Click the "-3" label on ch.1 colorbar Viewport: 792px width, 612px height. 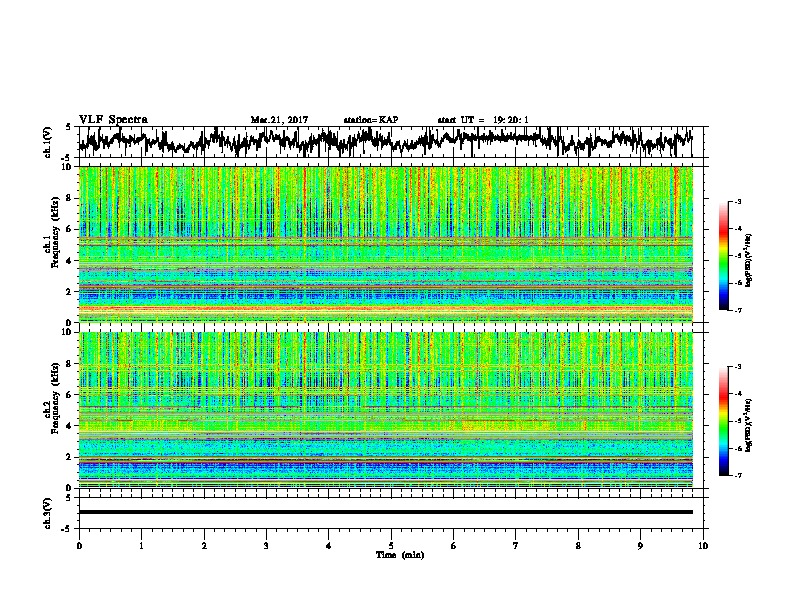(738, 201)
